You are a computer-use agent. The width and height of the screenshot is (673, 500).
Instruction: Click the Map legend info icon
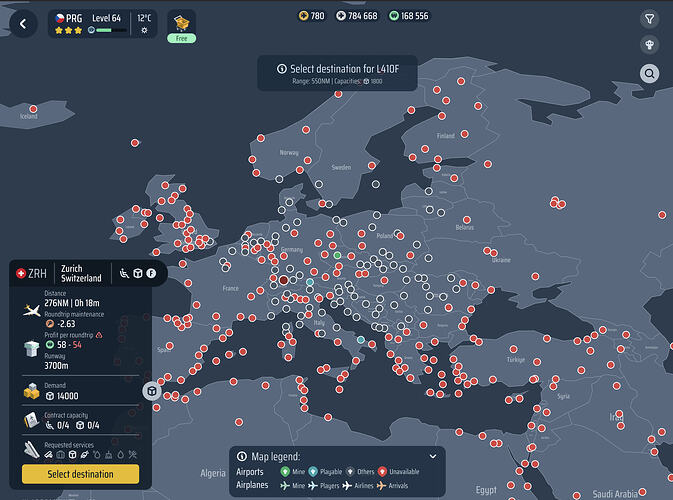[242, 456]
